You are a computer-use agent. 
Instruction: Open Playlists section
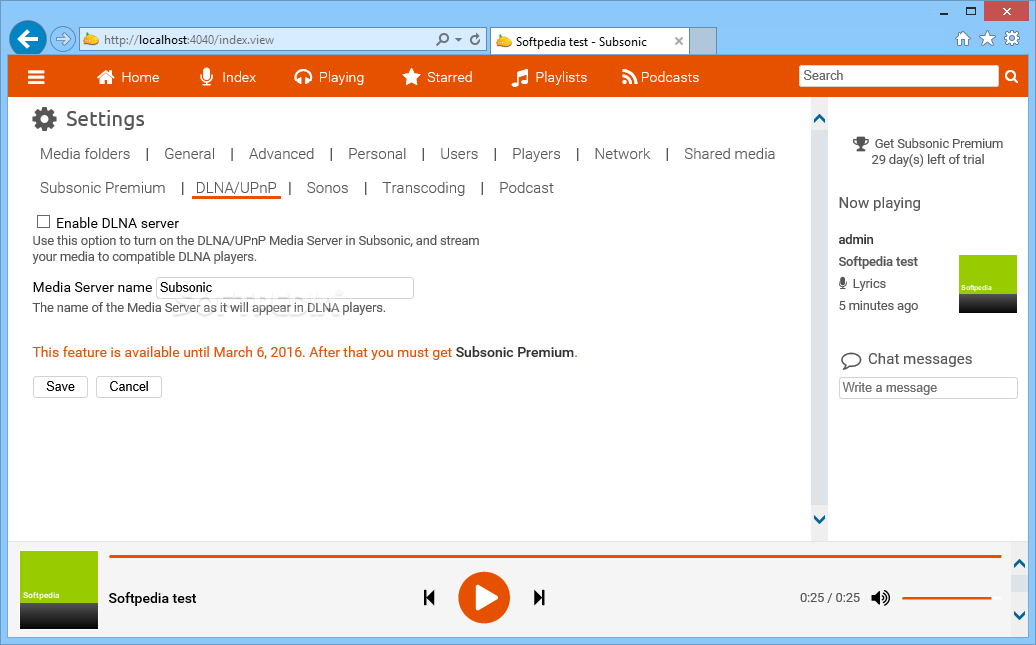click(549, 77)
